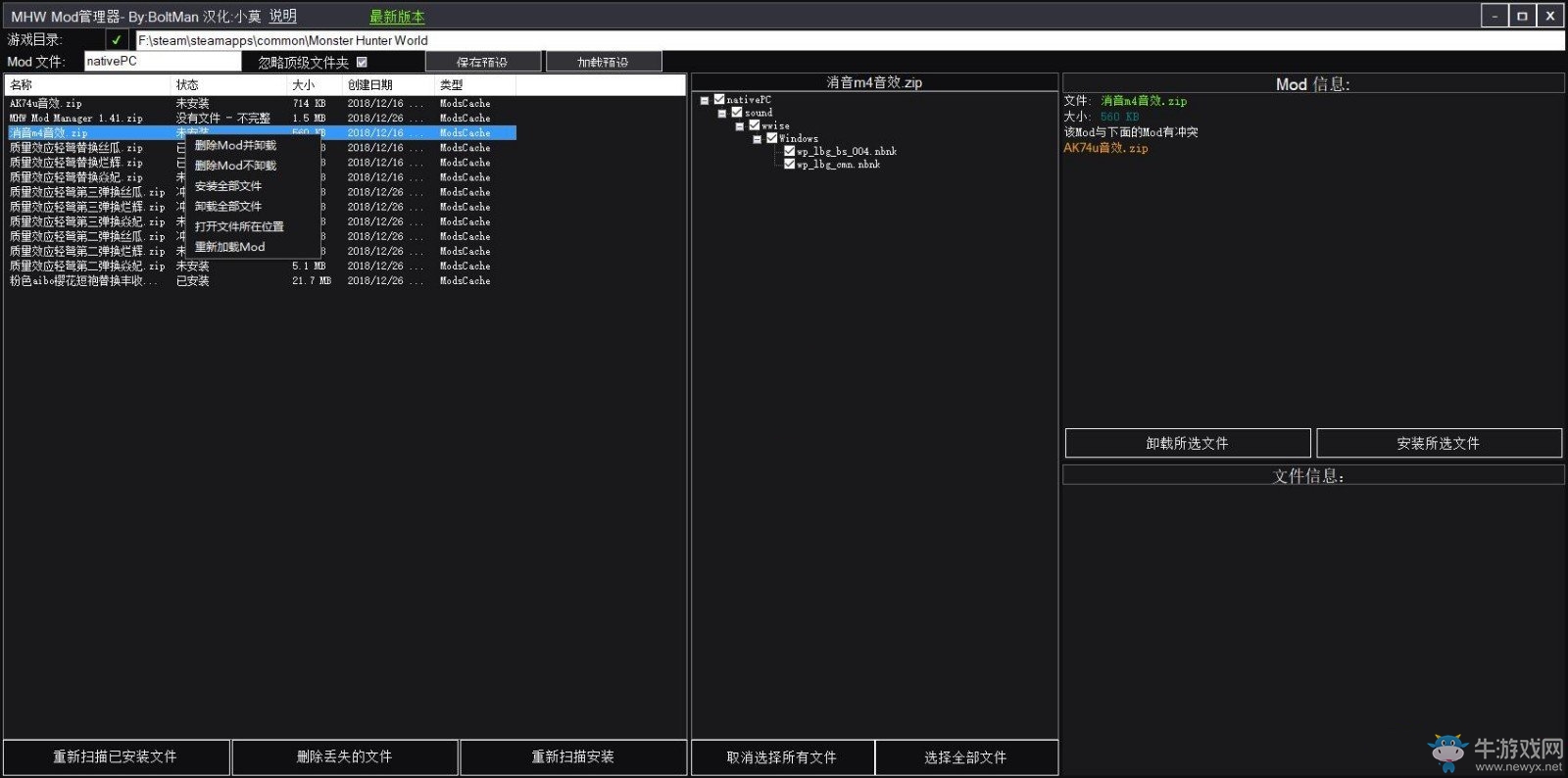The height and width of the screenshot is (778, 1568).
Task: Maximize the Mod manager window
Action: [x=1522, y=16]
